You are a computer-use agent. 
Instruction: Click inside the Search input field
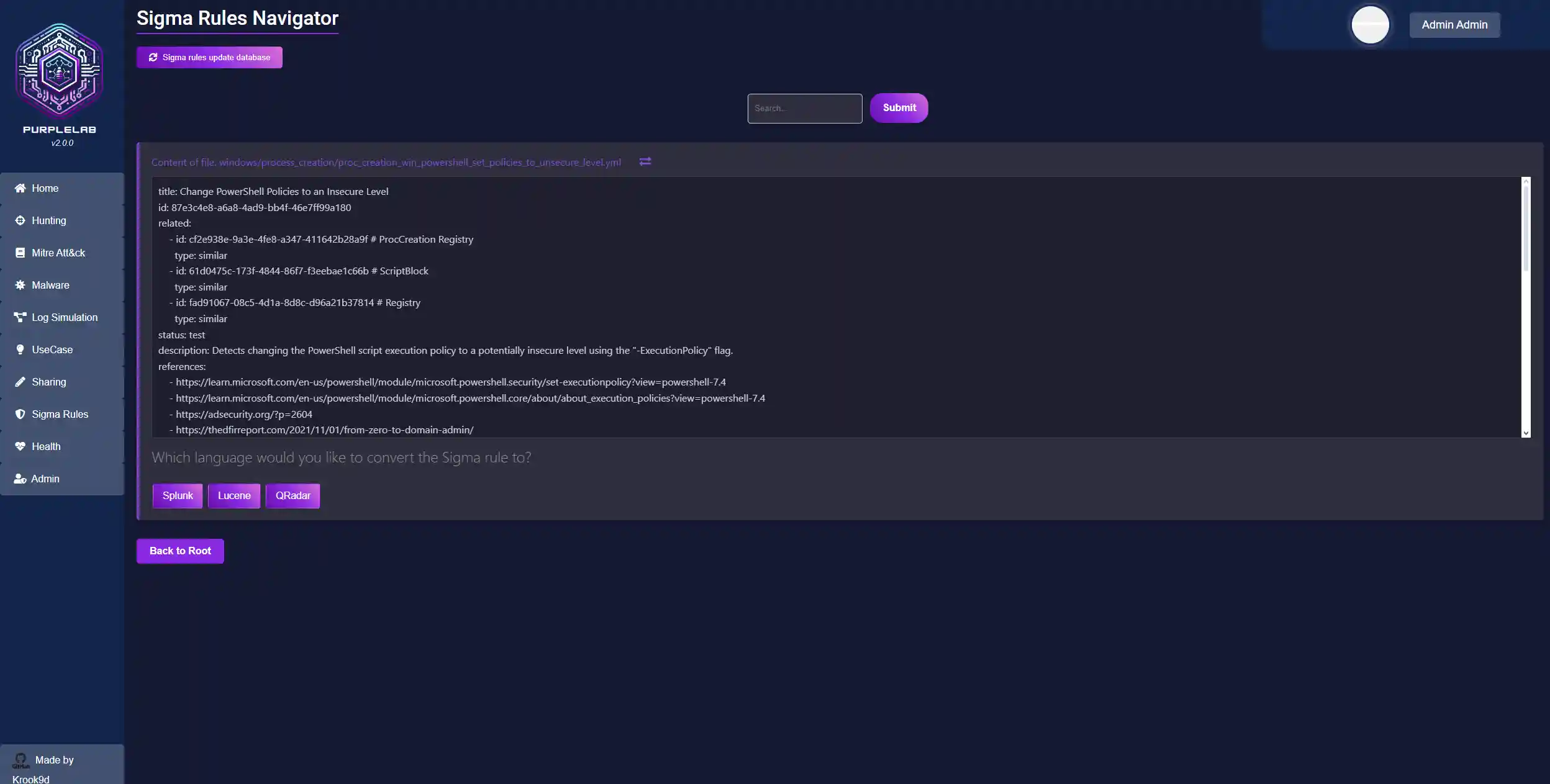point(804,108)
